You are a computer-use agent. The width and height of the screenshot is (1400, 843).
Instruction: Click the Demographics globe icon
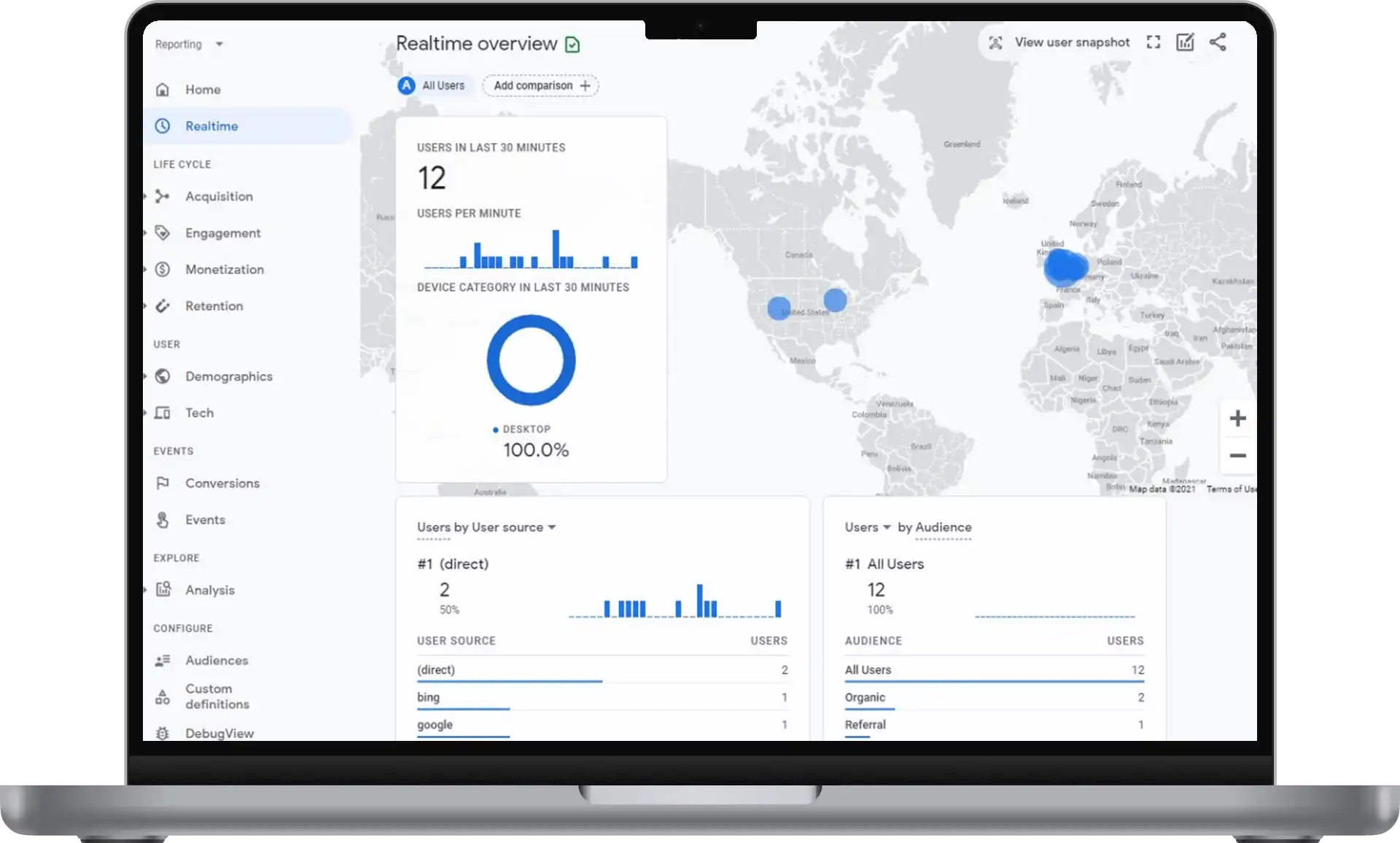163,376
